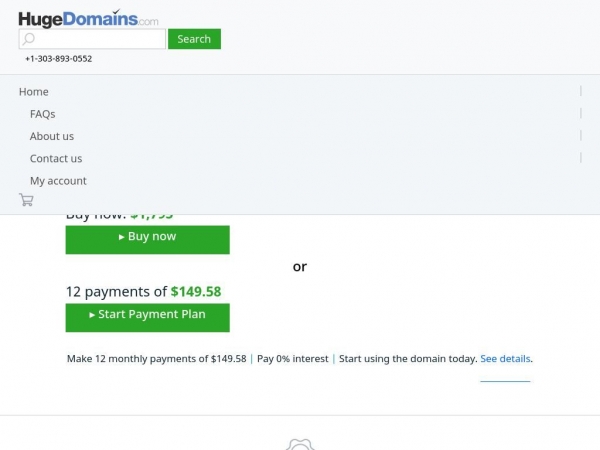
Task: Select Contact us in the navigation
Action: point(56,158)
